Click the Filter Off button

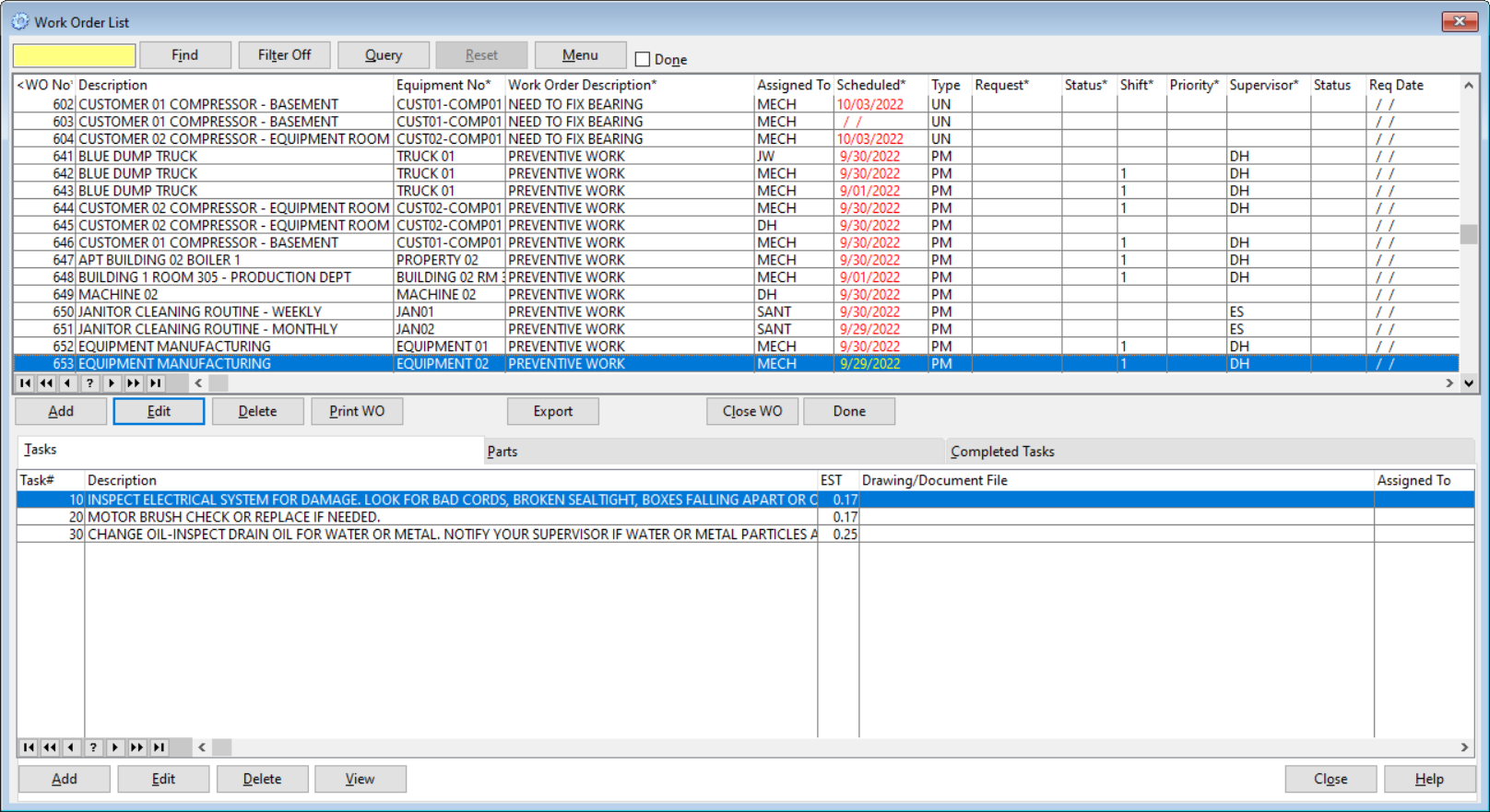tap(284, 55)
